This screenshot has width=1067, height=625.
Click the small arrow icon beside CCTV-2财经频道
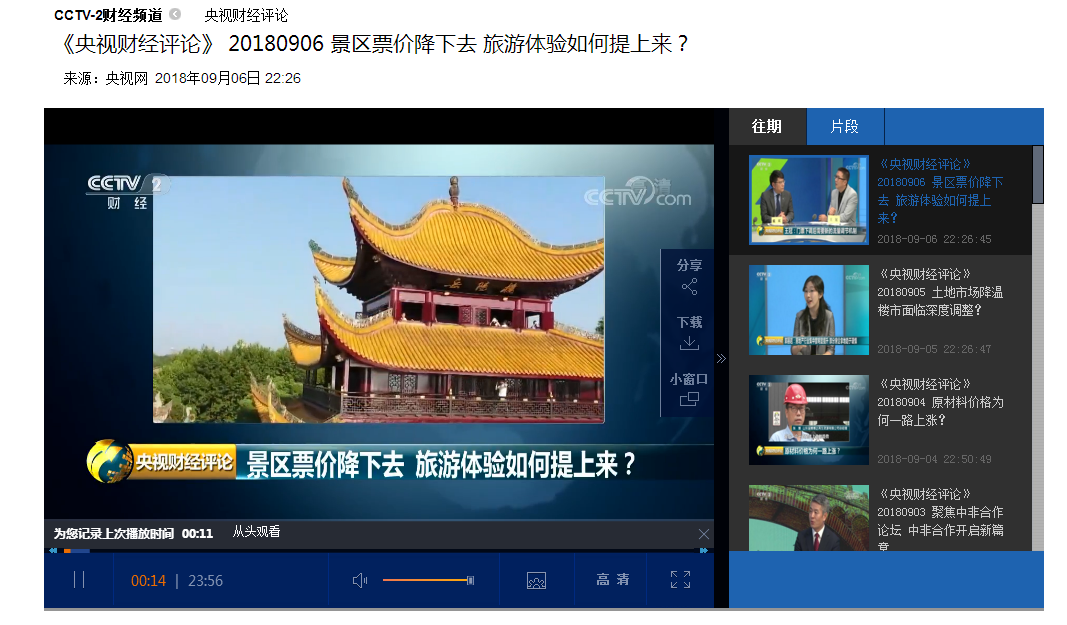pyautogui.click(x=176, y=15)
